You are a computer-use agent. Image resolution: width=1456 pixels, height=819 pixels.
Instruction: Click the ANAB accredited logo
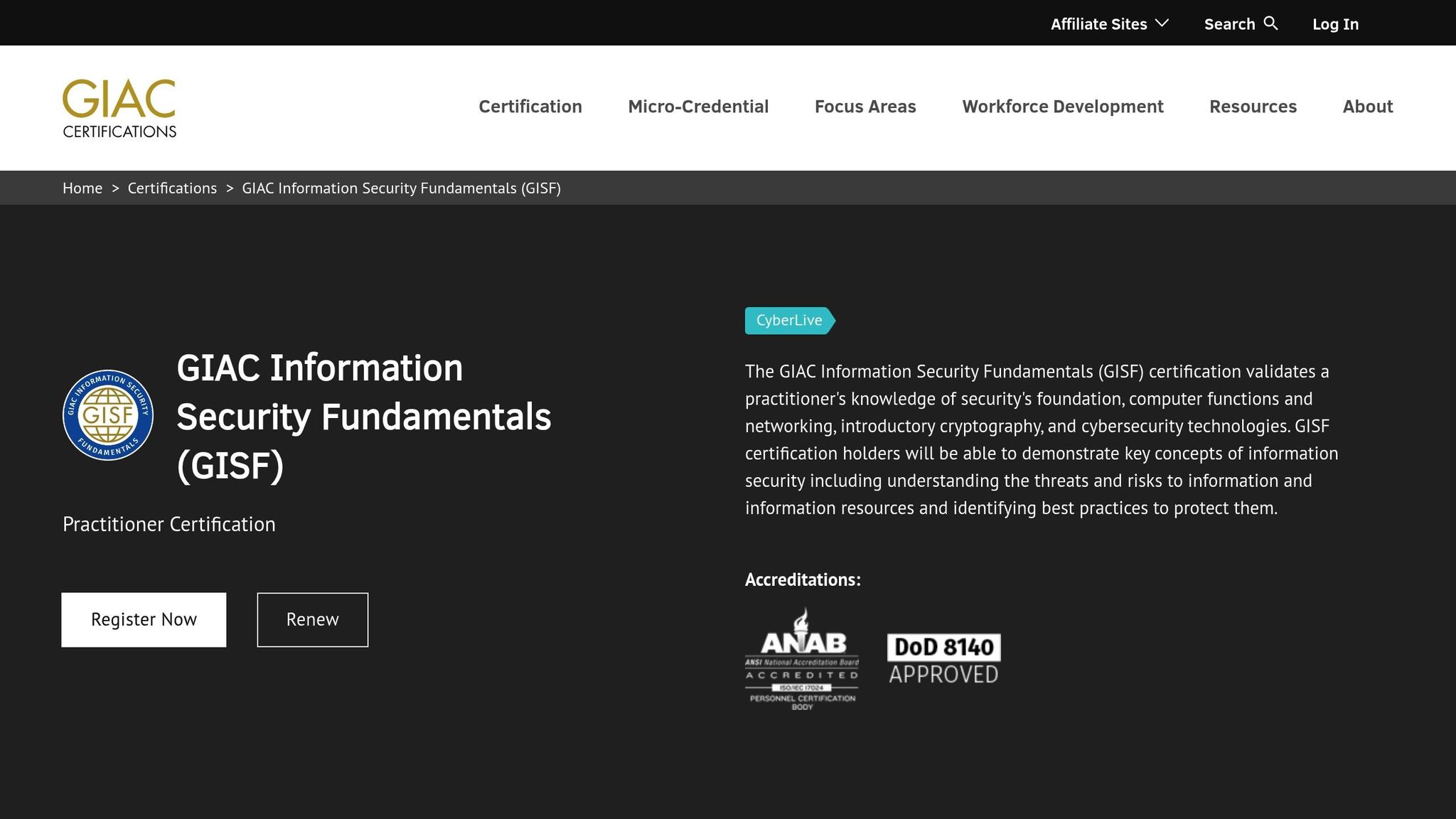pyautogui.click(x=802, y=658)
